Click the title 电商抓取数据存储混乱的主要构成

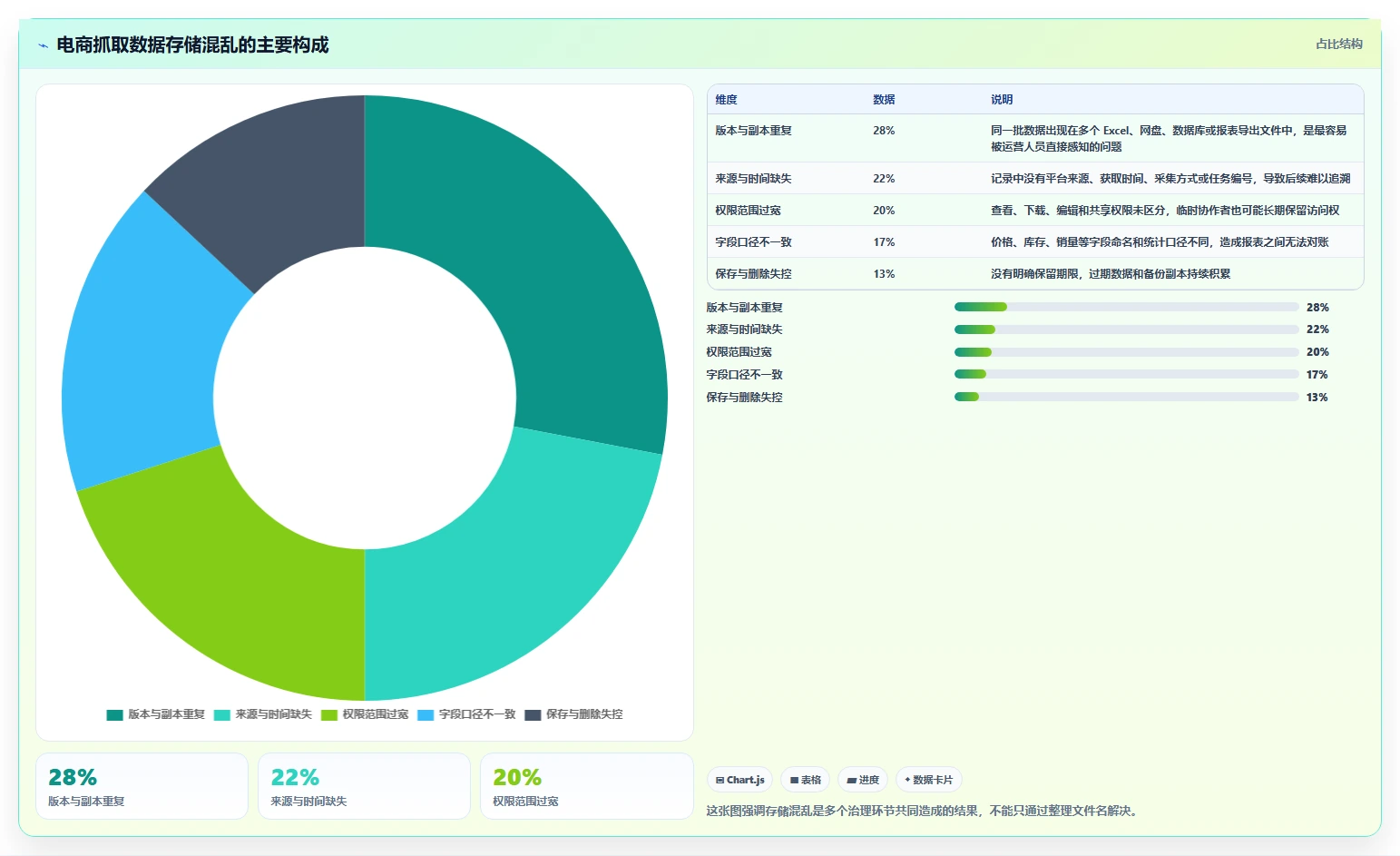(192, 44)
